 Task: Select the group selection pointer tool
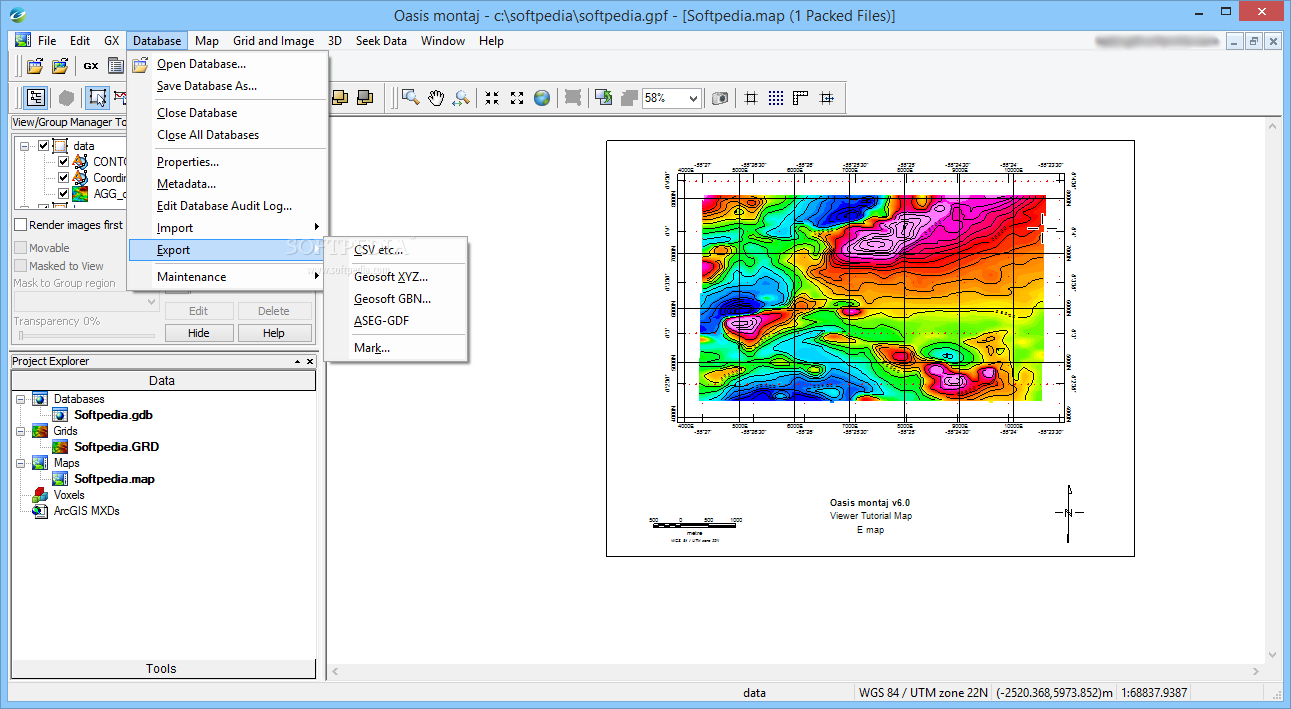tap(97, 97)
